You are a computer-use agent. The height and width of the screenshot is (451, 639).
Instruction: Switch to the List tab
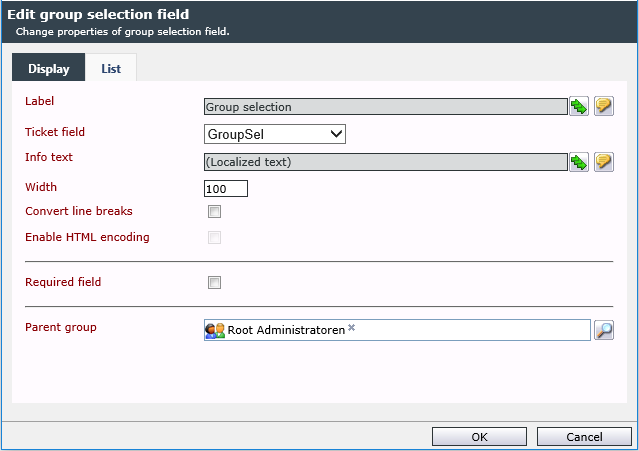[111, 68]
